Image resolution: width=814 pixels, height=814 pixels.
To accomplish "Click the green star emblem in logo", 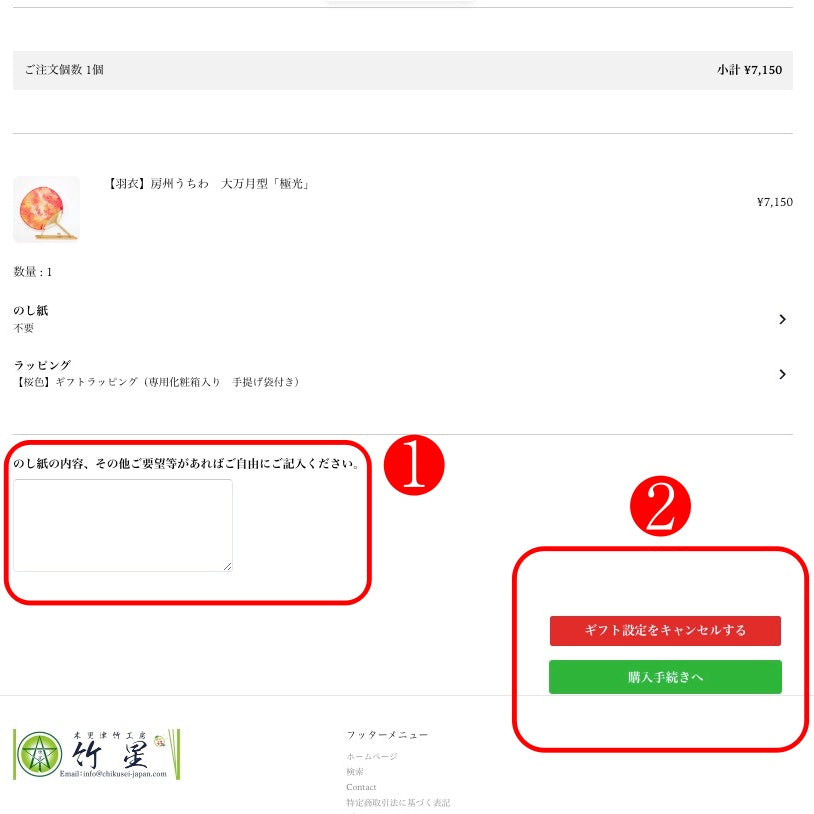I will point(39,754).
